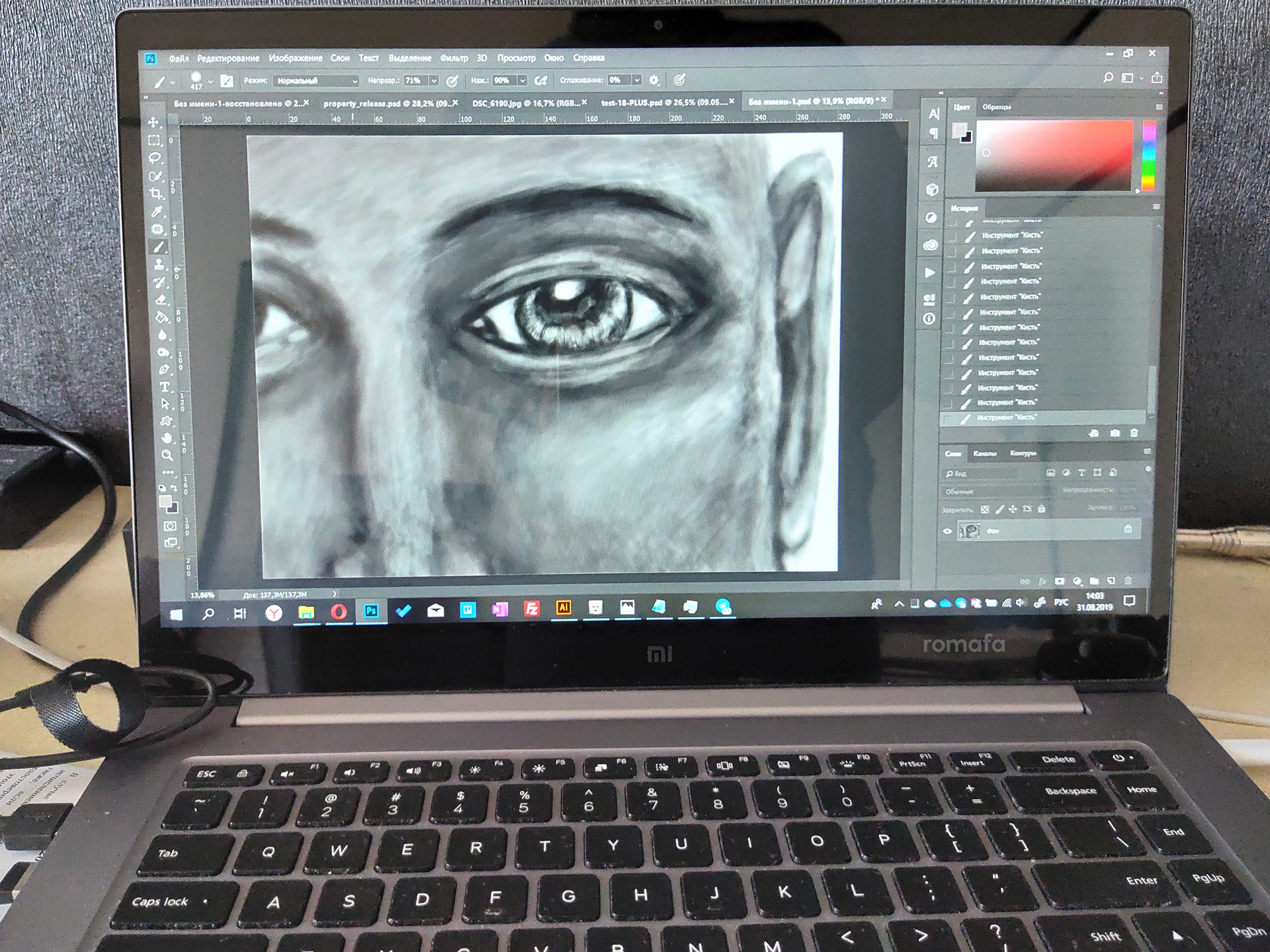
Task: Toggle lock transparent pixels
Action: click(x=985, y=509)
